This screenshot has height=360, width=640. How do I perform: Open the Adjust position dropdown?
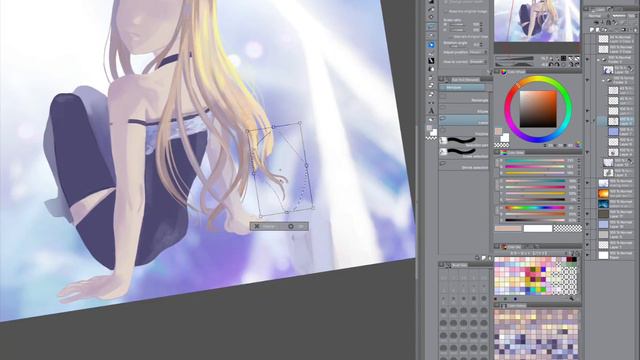(x=478, y=52)
